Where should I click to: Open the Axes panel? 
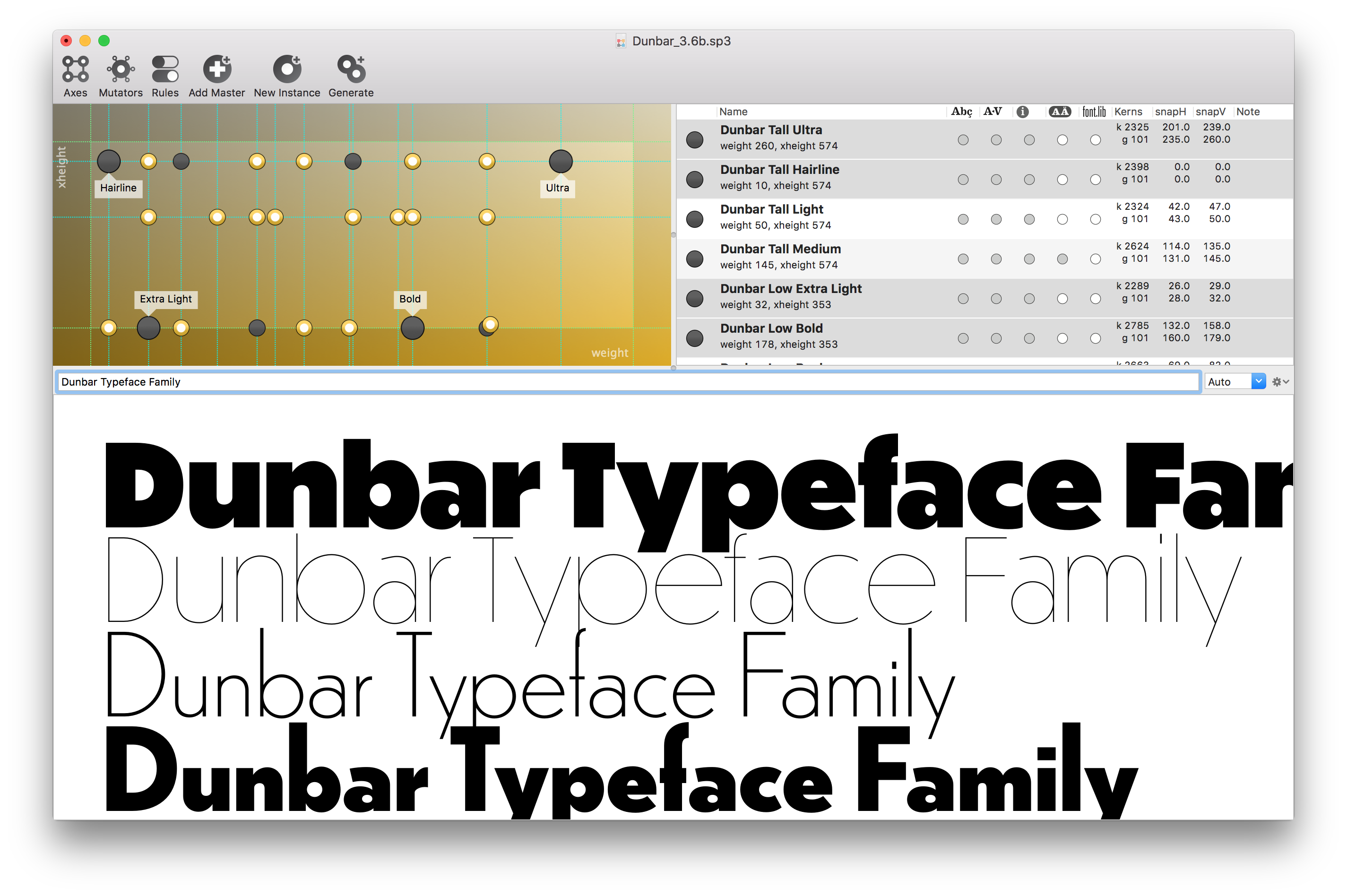pos(75,77)
